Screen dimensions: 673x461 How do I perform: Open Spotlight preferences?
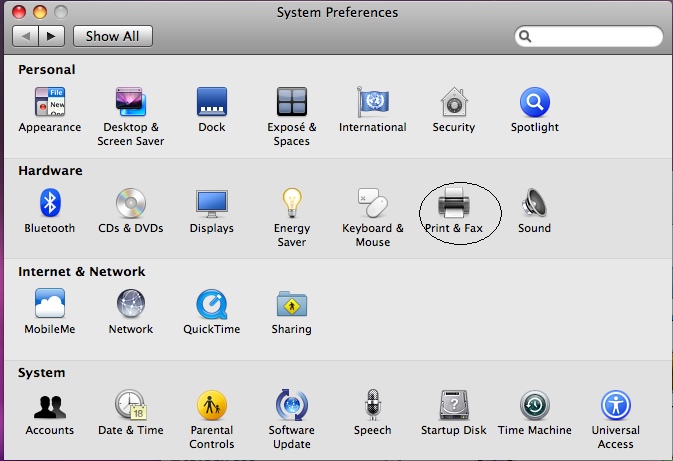point(534,103)
